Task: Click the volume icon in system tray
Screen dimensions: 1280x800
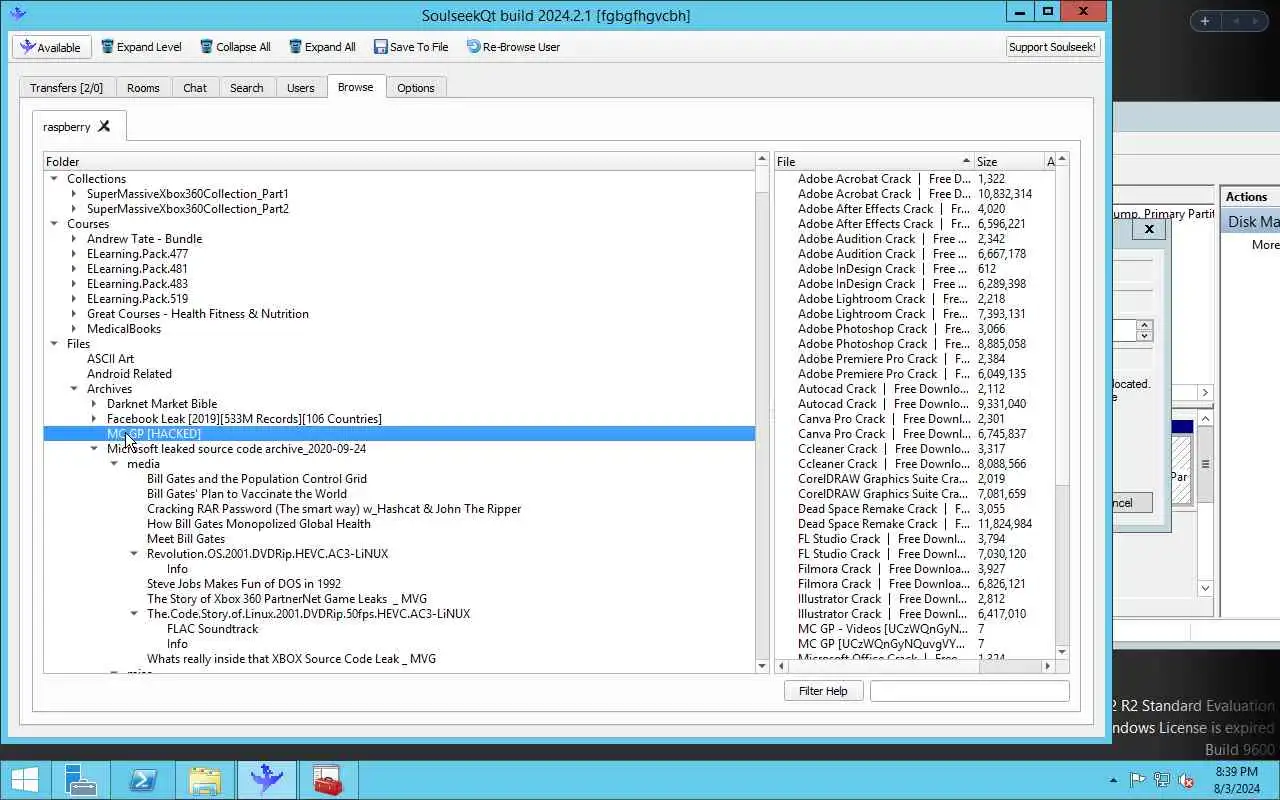Action: pos(1187,780)
